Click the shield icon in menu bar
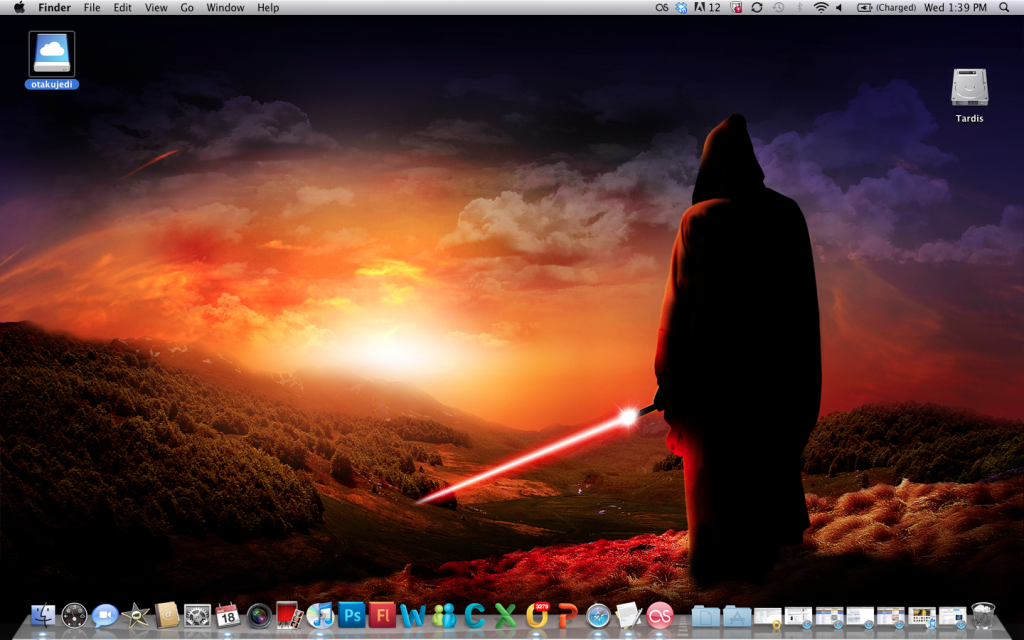 coord(736,7)
